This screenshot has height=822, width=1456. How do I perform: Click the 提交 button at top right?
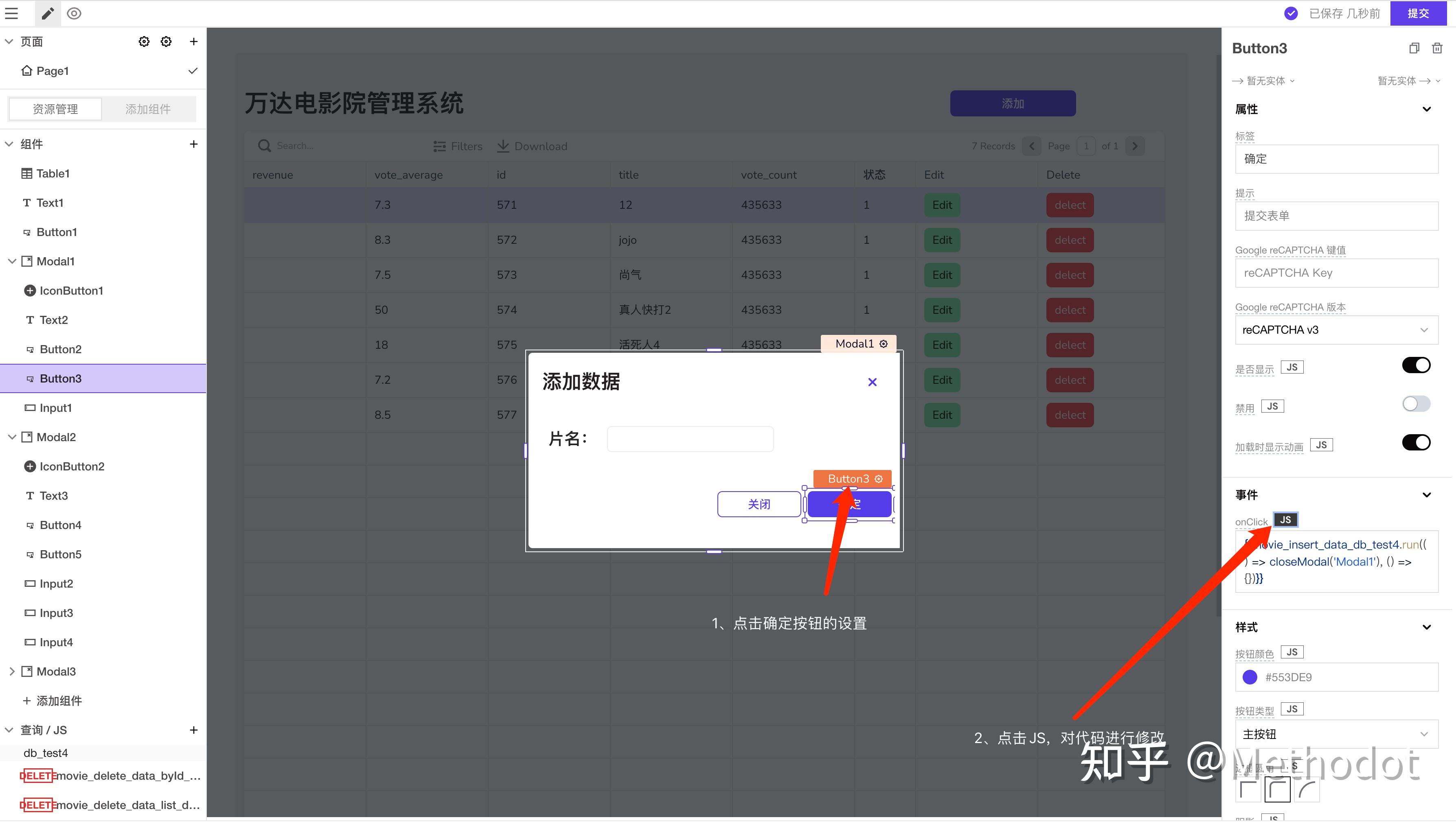tap(1418, 13)
